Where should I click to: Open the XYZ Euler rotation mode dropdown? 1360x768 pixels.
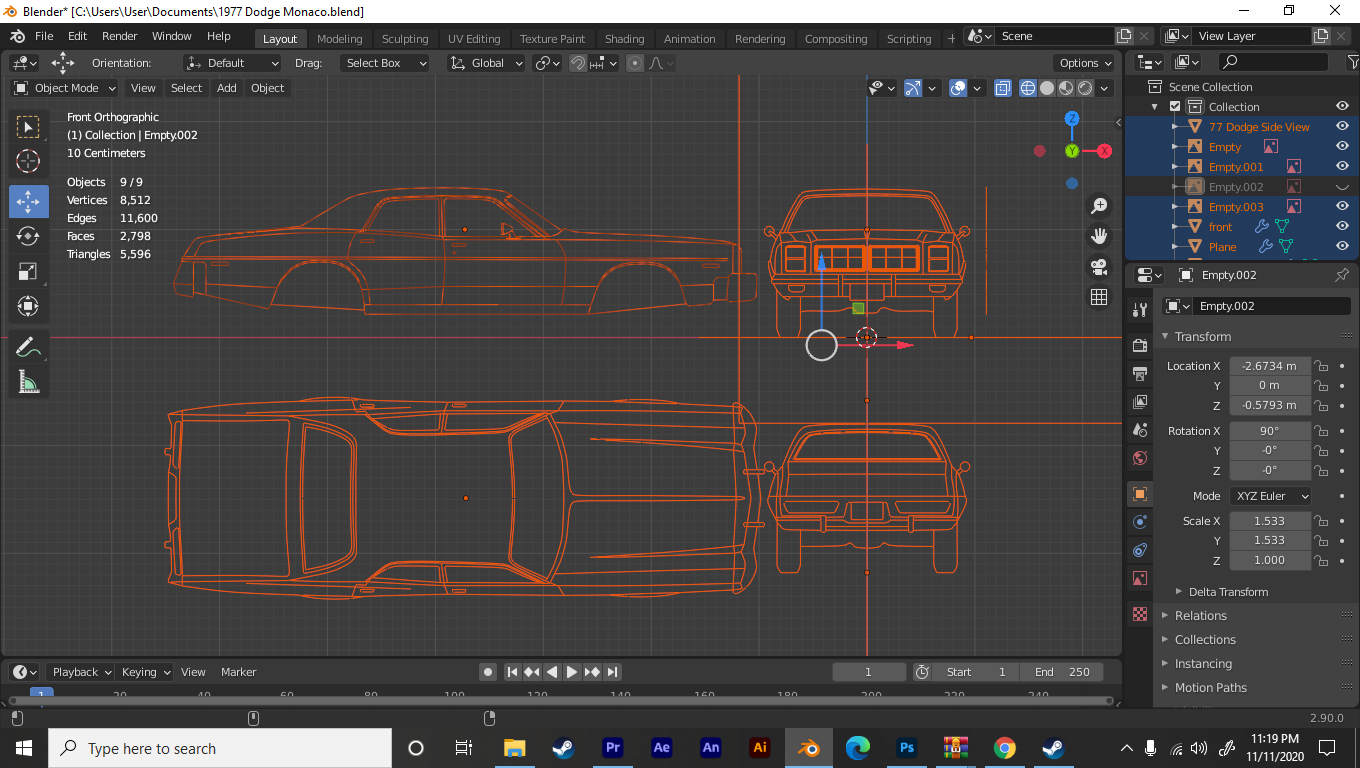coord(1270,496)
